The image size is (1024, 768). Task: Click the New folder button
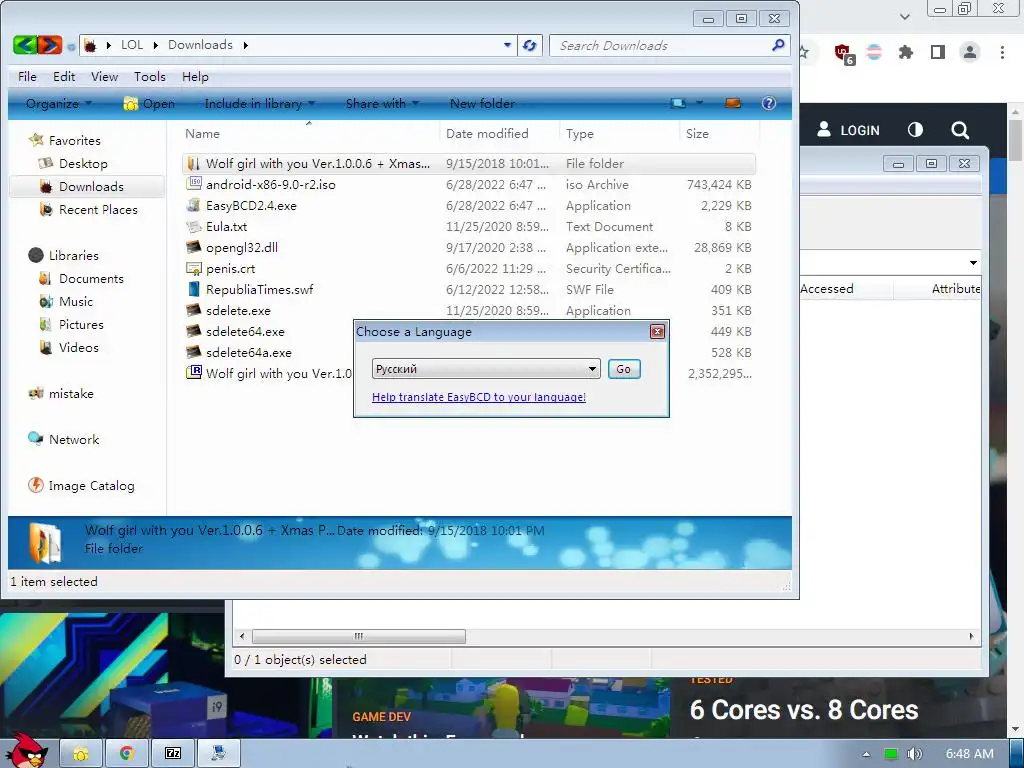[x=482, y=103]
